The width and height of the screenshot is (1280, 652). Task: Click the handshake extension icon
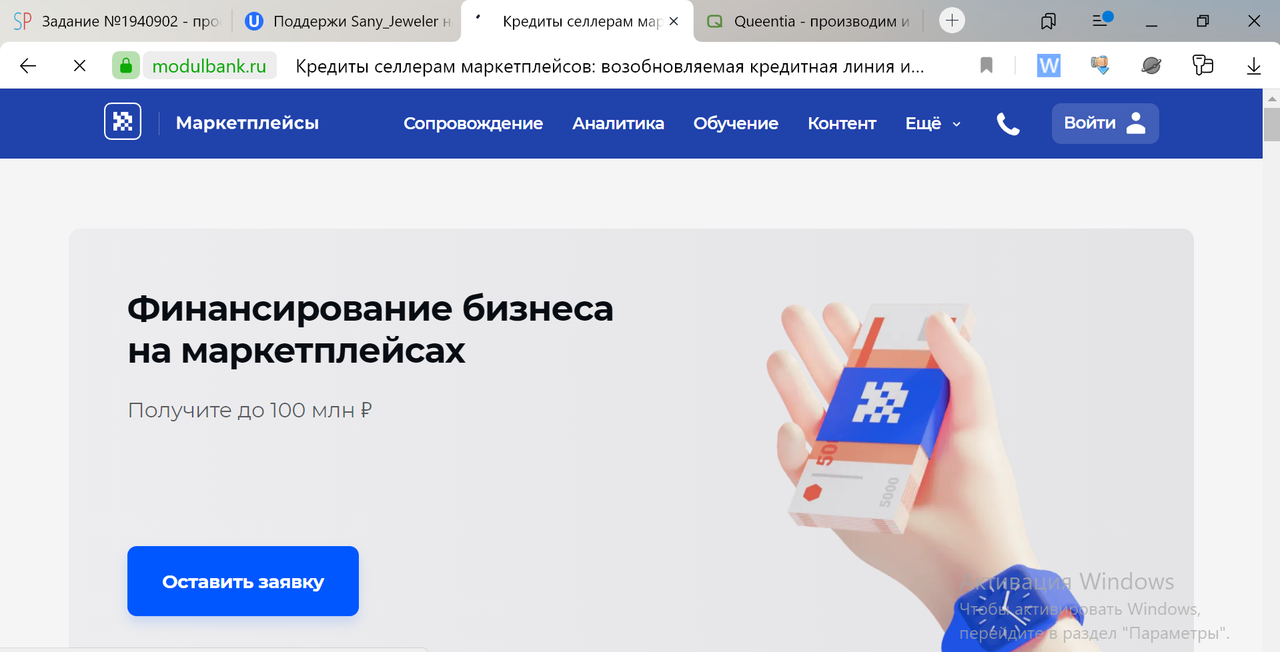point(1100,66)
